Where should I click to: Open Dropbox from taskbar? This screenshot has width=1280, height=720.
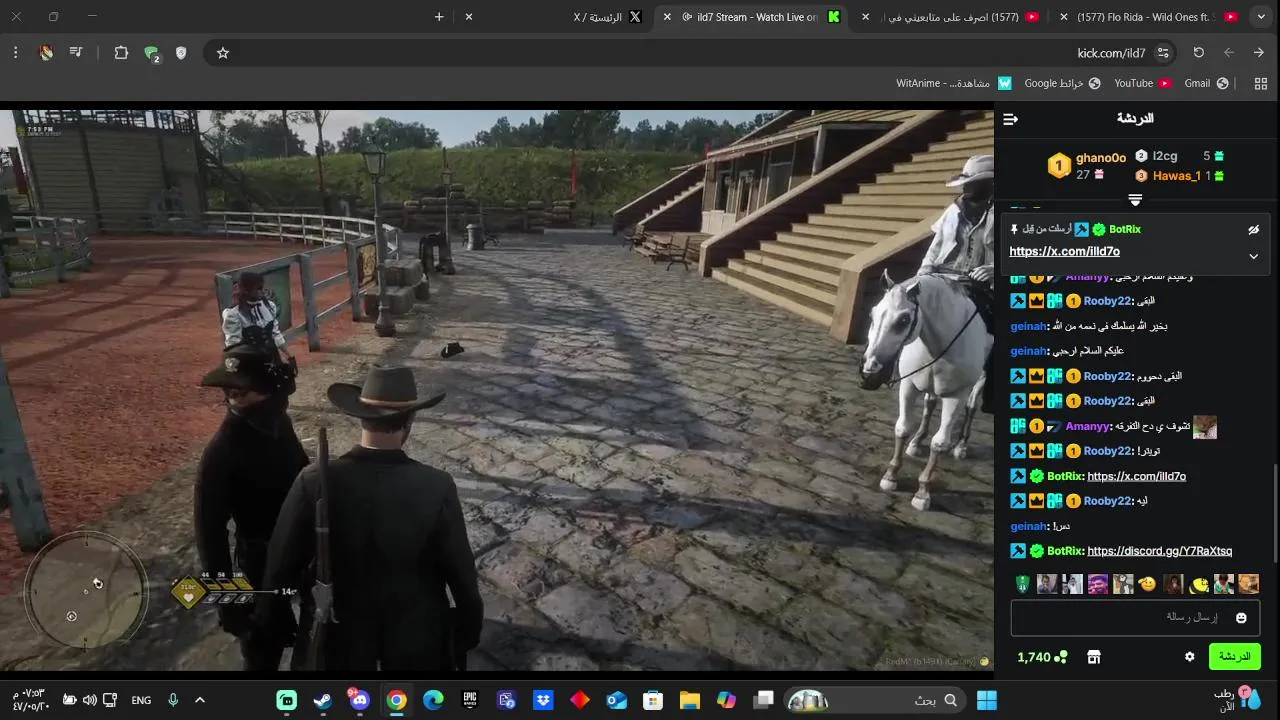point(543,700)
